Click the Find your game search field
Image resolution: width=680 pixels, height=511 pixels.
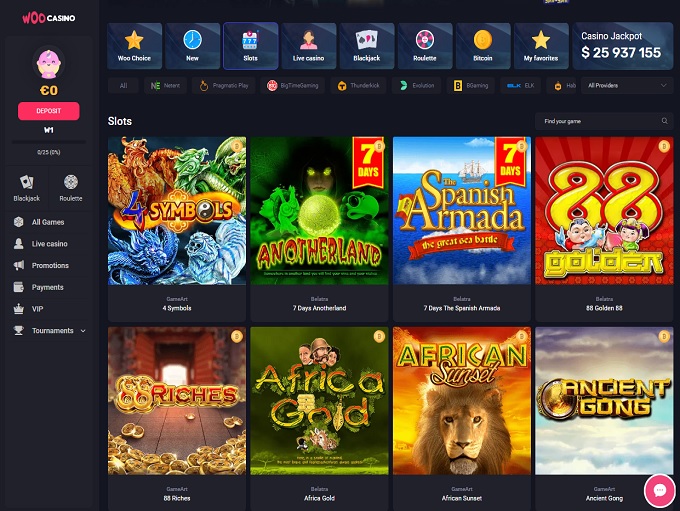(x=604, y=121)
